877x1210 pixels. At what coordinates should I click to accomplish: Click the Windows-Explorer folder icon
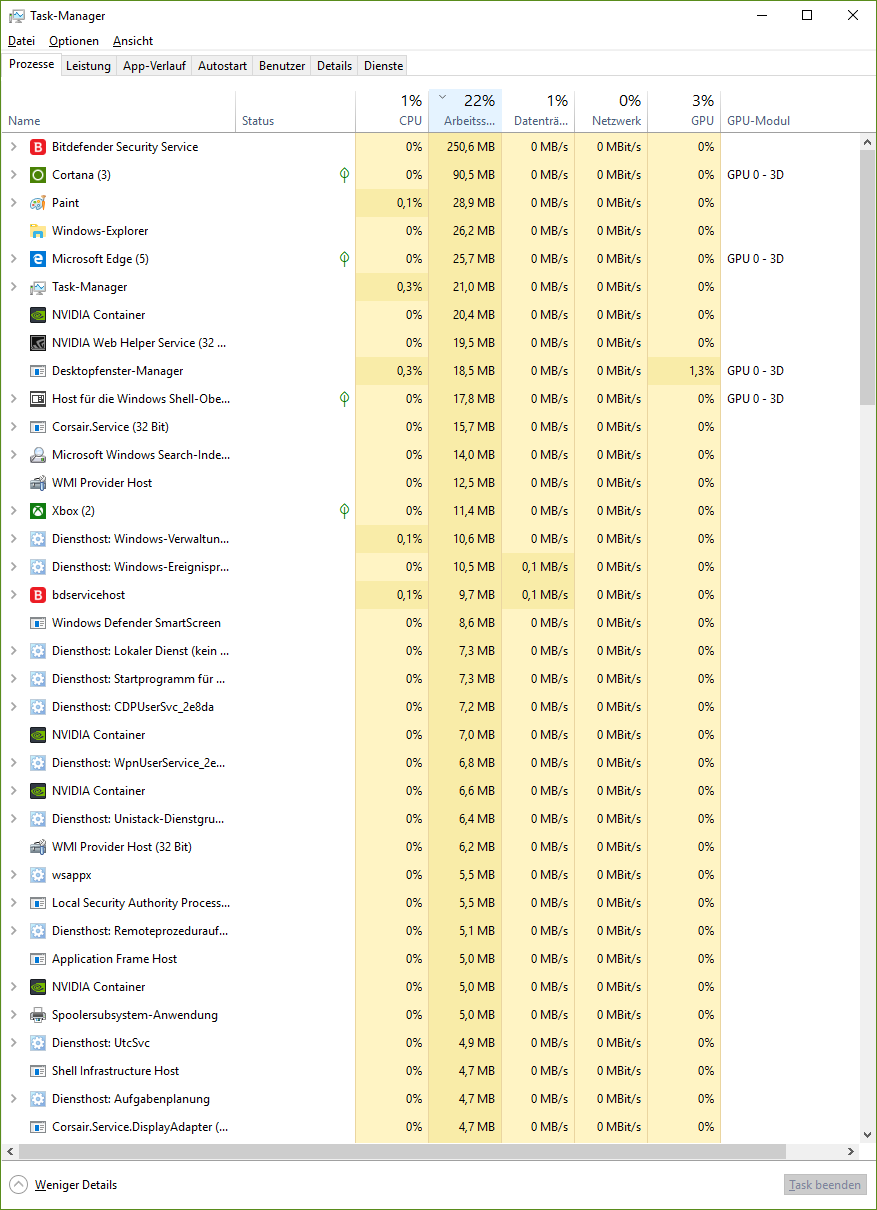pos(38,231)
